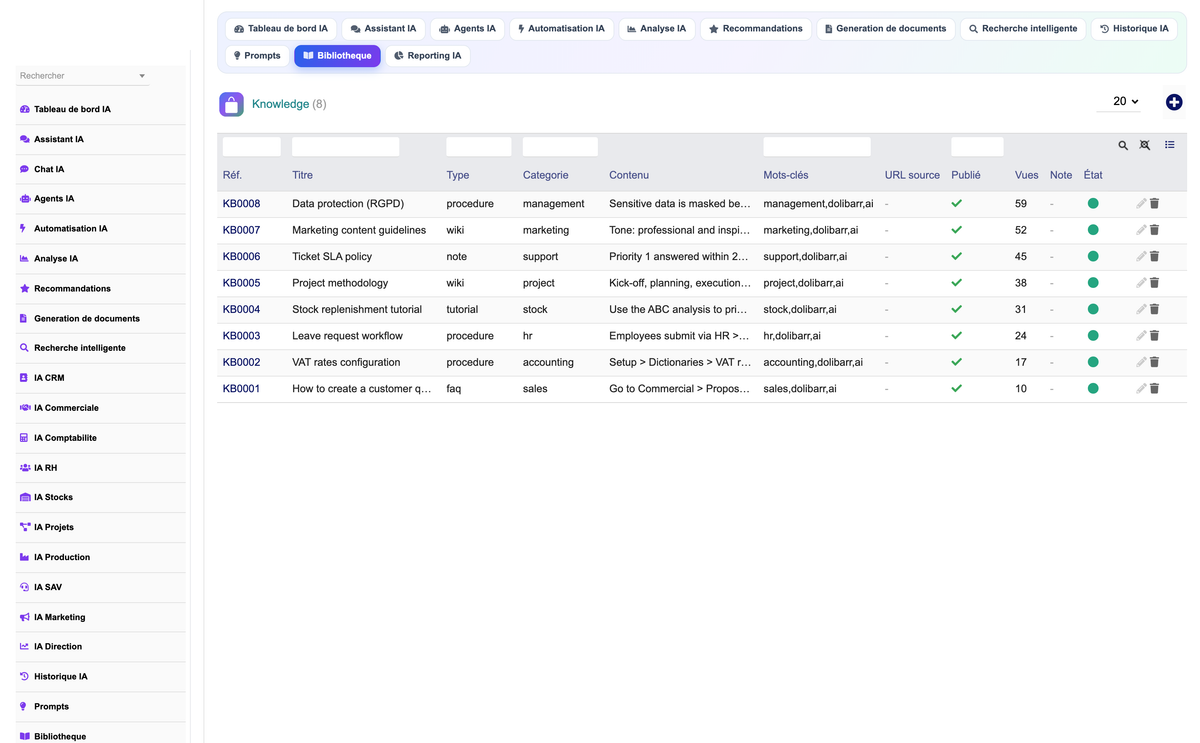Switch to the Assistant IA tab
This screenshot has width=1200, height=743.
[x=383, y=29]
